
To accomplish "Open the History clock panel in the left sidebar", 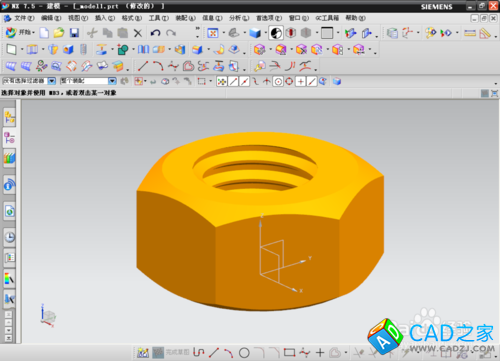I will pyautogui.click(x=10, y=237).
